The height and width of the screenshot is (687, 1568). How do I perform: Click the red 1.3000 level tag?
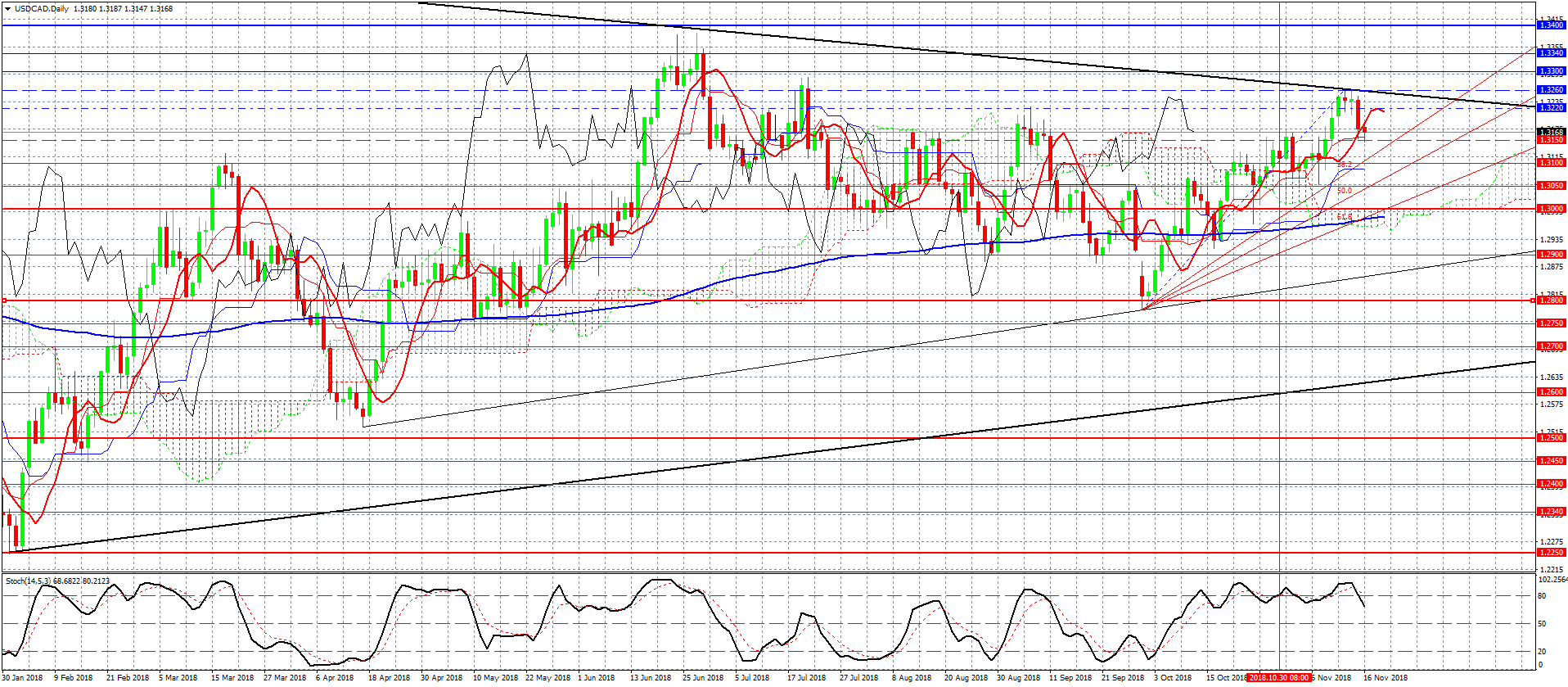click(x=1551, y=209)
